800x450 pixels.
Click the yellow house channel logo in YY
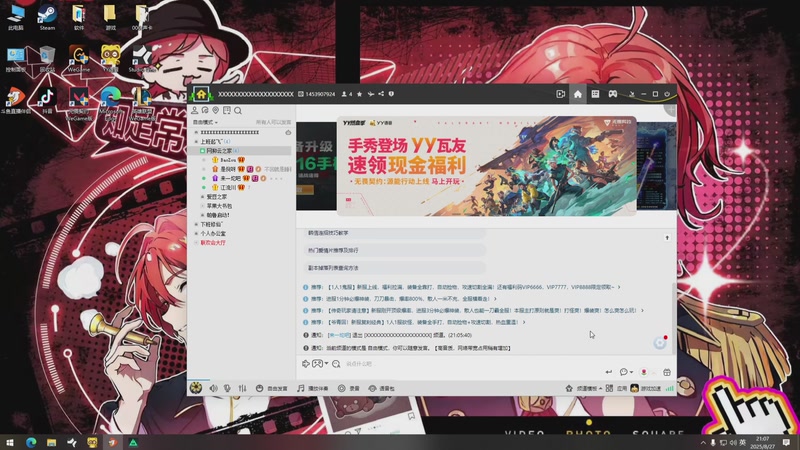point(201,94)
